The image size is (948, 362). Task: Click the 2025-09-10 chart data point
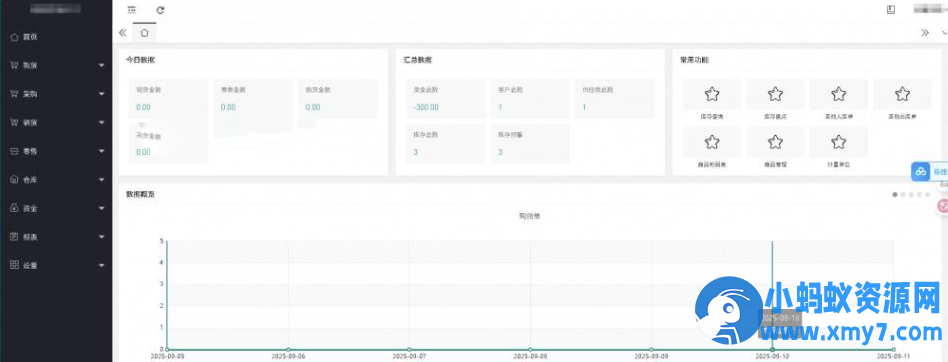click(x=773, y=349)
